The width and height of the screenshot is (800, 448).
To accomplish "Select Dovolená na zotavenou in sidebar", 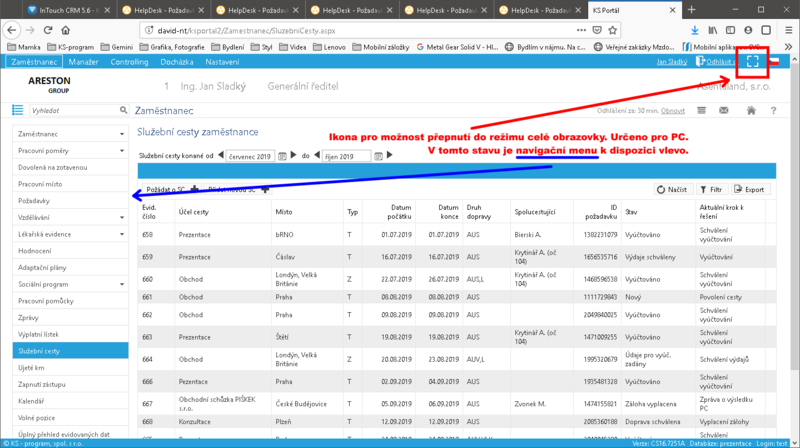I will [x=70, y=167].
